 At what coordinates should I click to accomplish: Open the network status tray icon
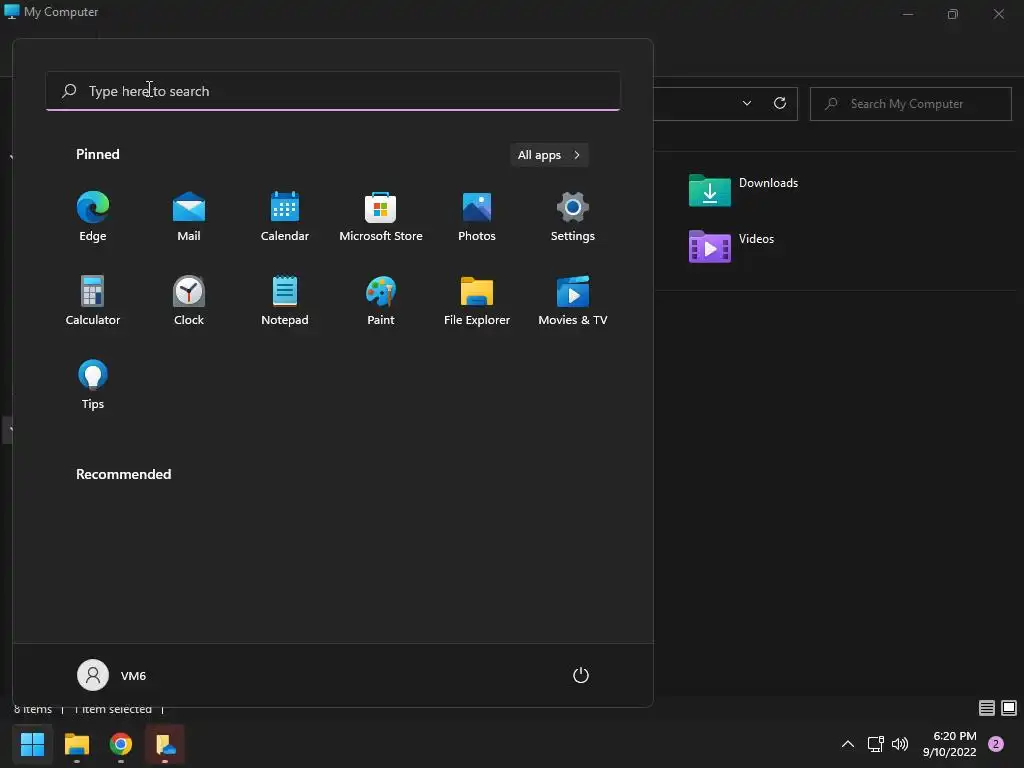pyautogui.click(x=875, y=744)
